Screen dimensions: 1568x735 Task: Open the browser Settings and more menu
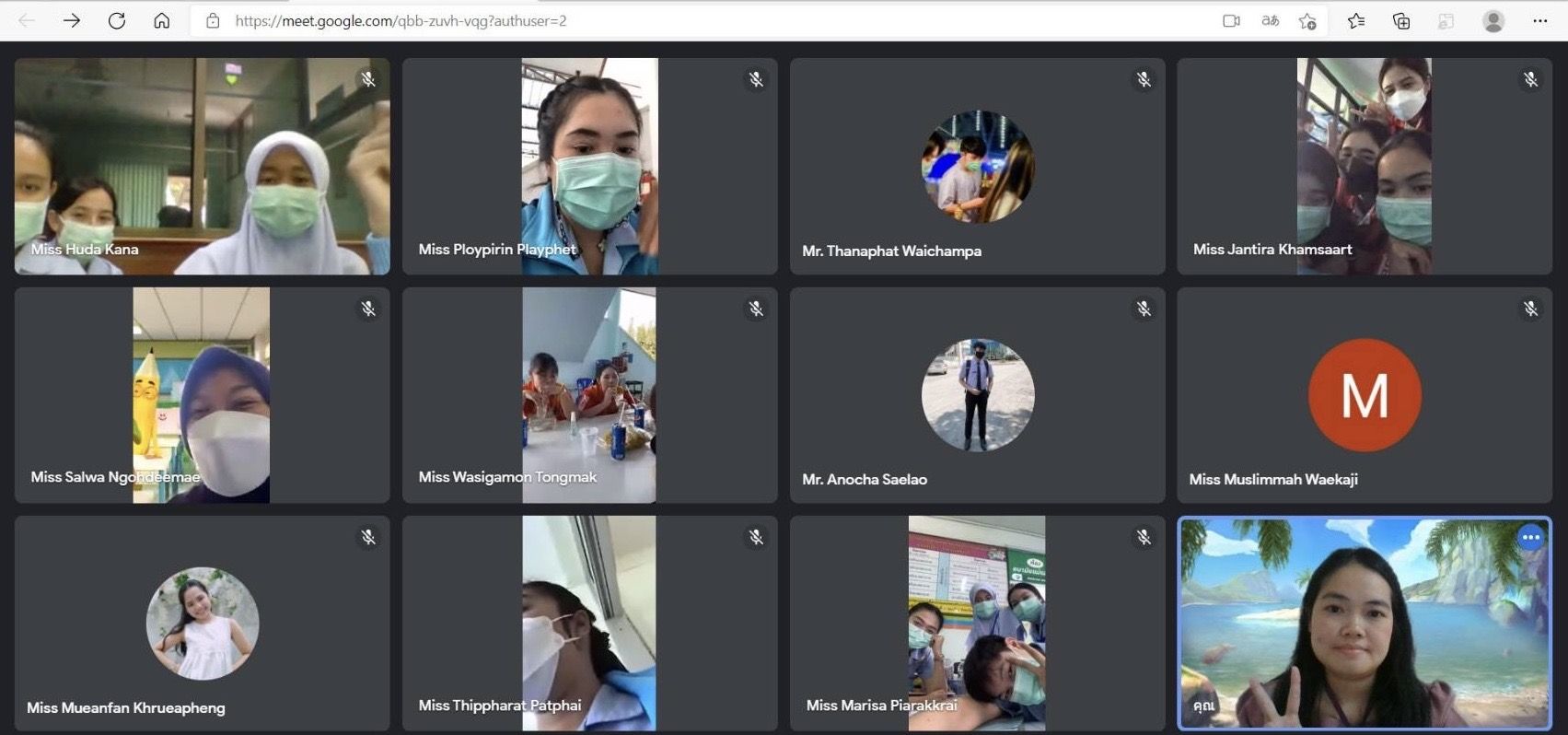click(x=1539, y=20)
